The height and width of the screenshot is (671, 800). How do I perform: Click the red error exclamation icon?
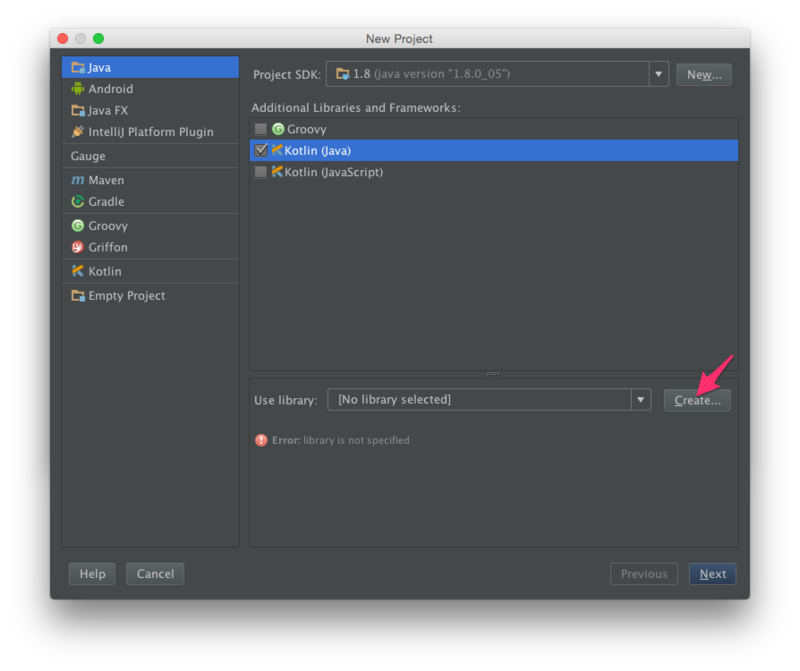click(x=261, y=440)
